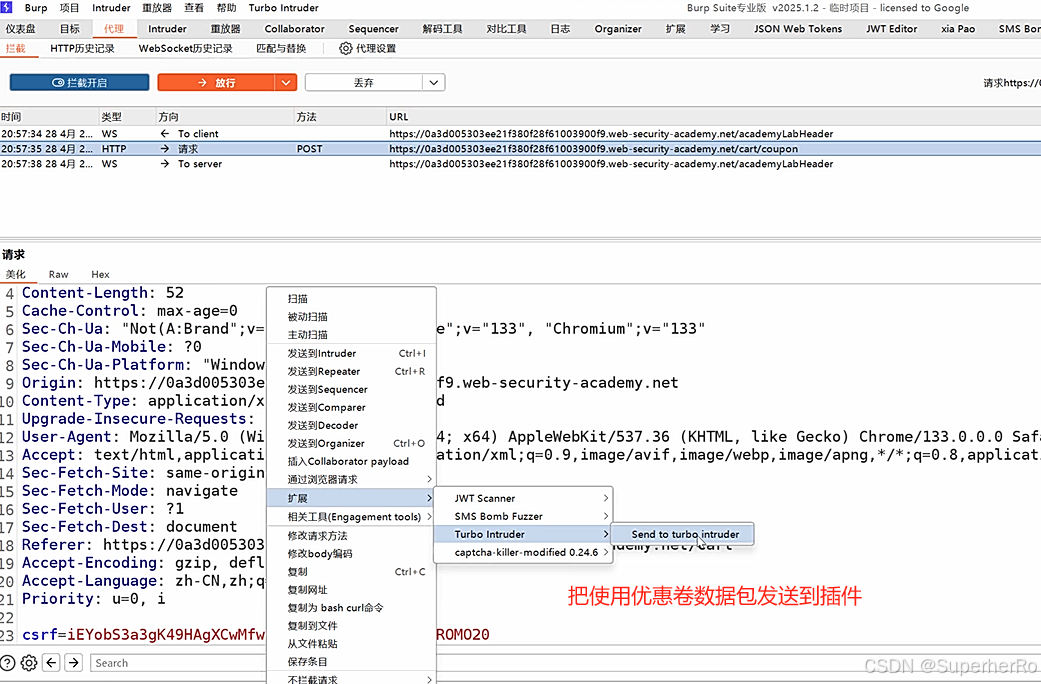Go to previous search match arrow
Viewport: 1041px width, 684px height.
[x=52, y=663]
